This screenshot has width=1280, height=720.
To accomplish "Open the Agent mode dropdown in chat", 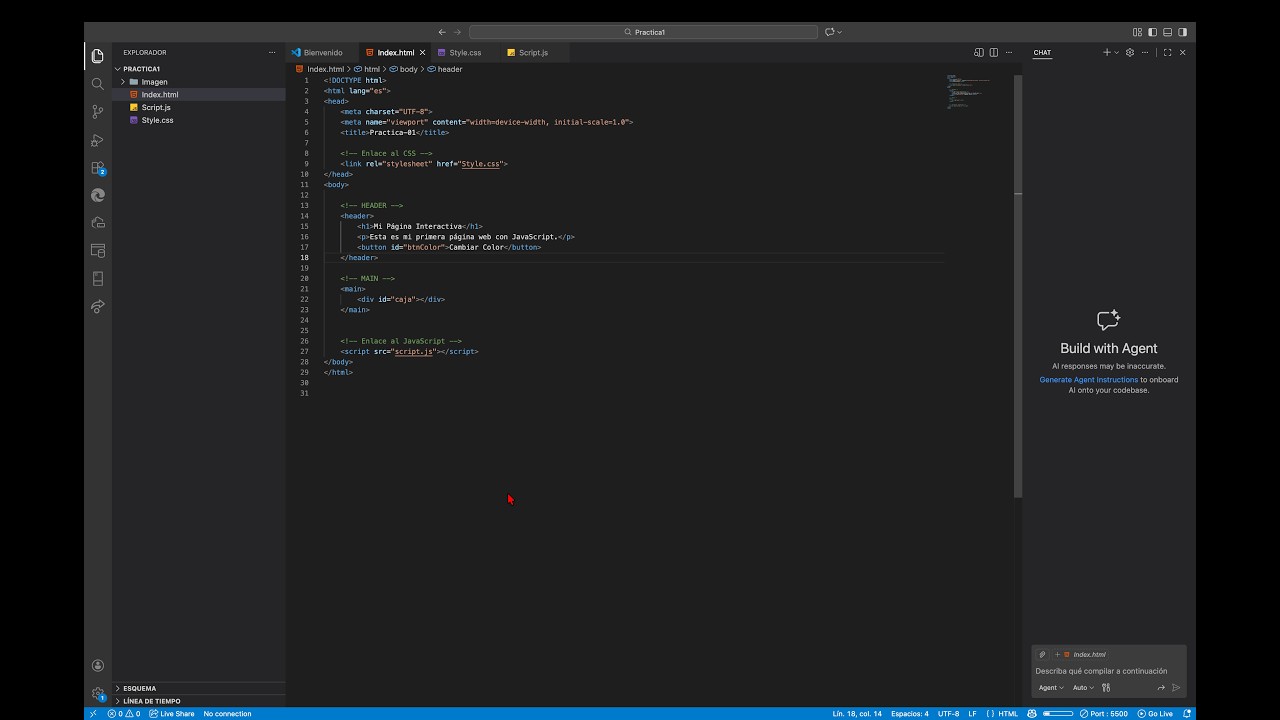I will (1050, 688).
